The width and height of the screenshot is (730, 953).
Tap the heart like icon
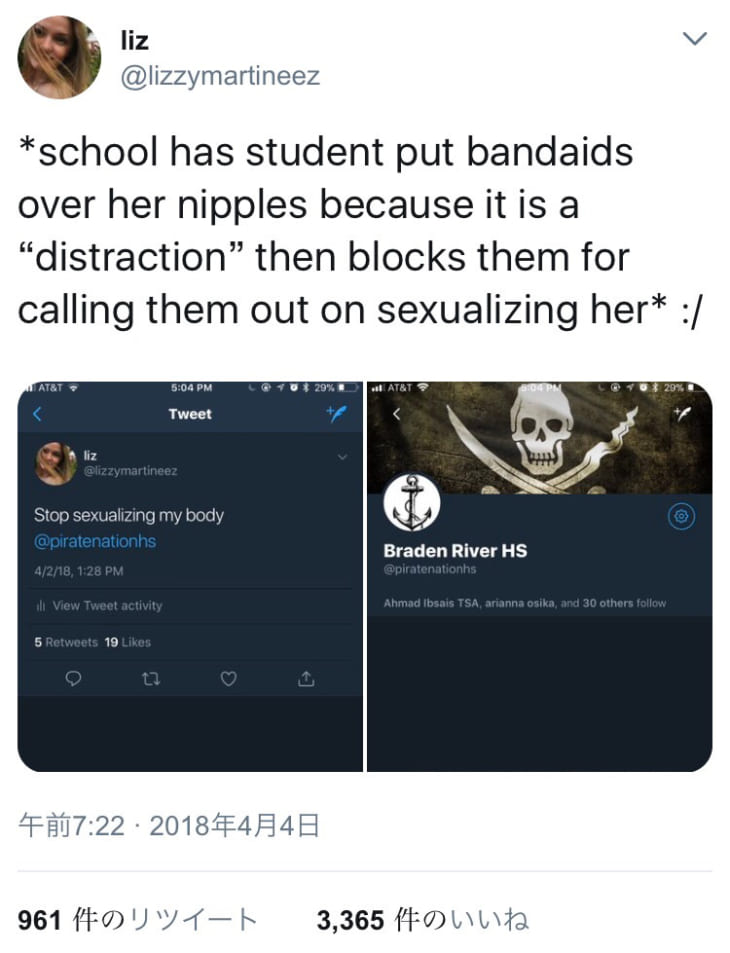(228, 678)
